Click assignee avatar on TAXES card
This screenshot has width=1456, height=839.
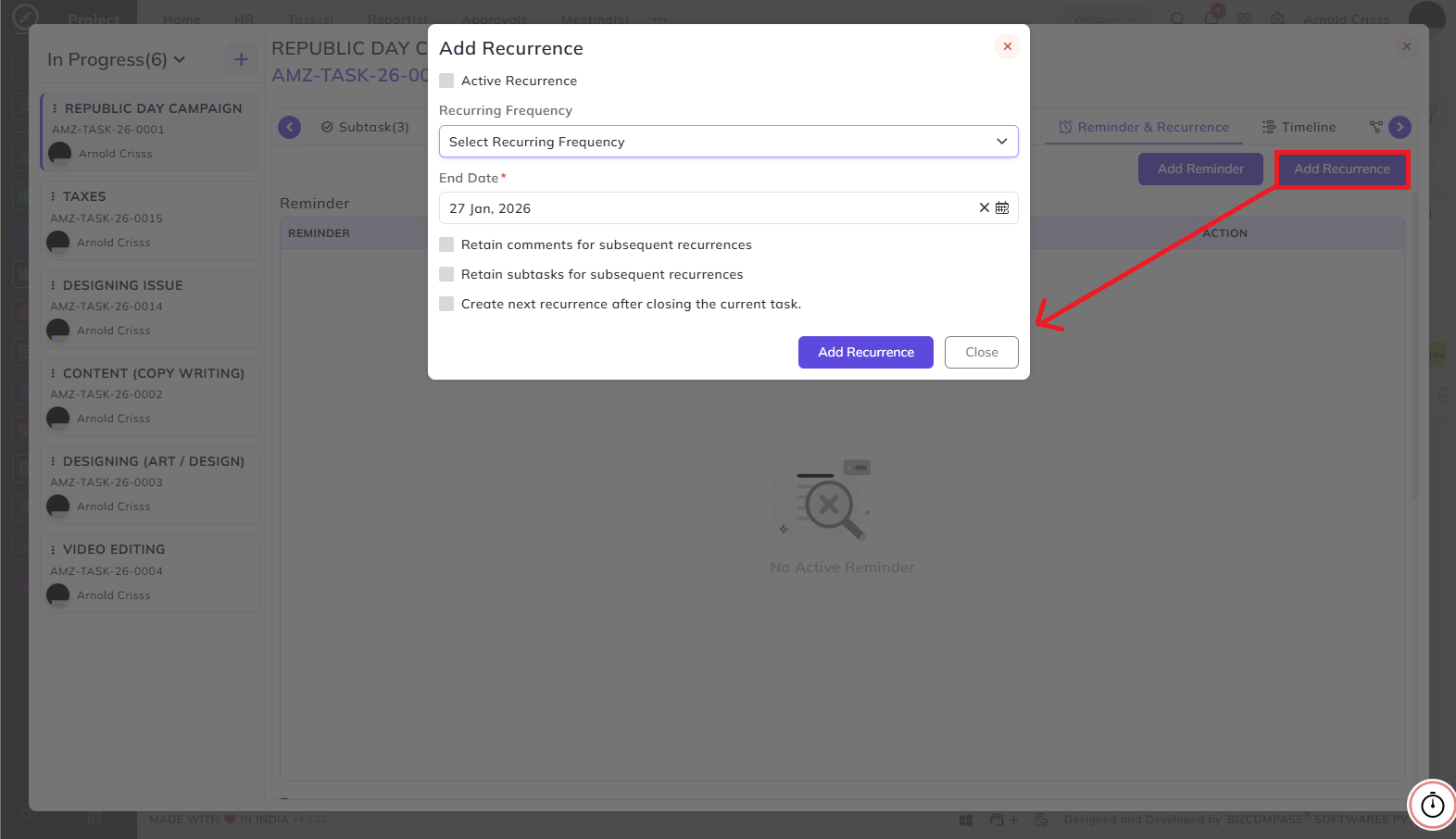58,243
